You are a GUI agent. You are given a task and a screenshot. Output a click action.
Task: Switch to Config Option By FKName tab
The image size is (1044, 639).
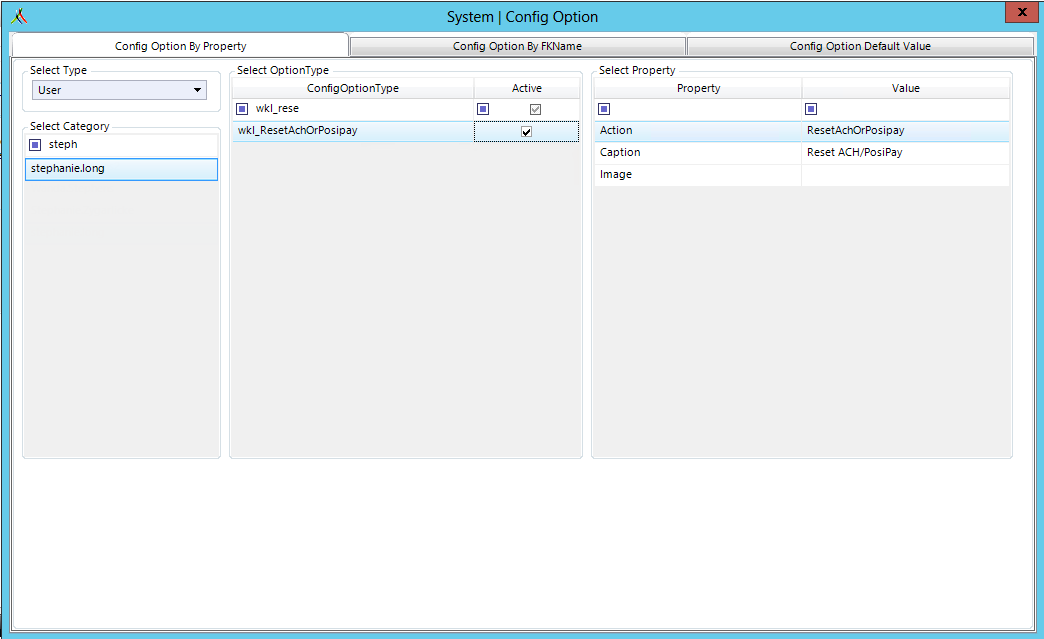(517, 46)
